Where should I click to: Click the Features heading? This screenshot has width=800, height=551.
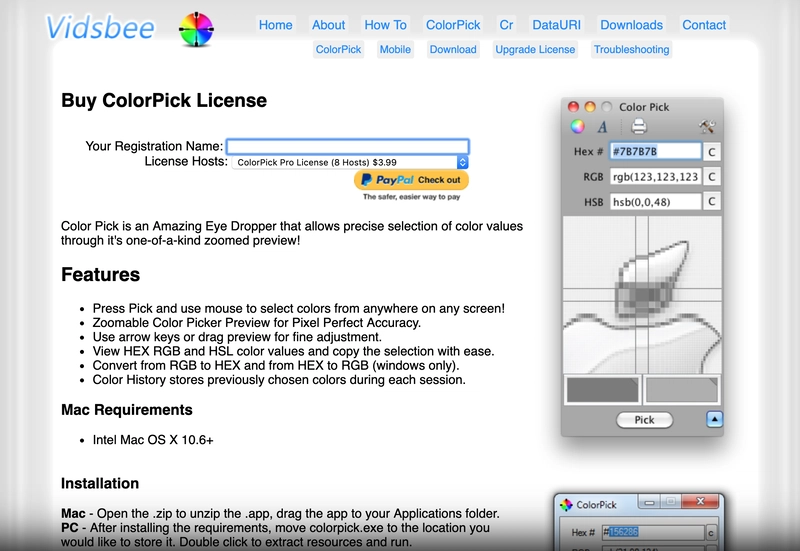coord(101,274)
